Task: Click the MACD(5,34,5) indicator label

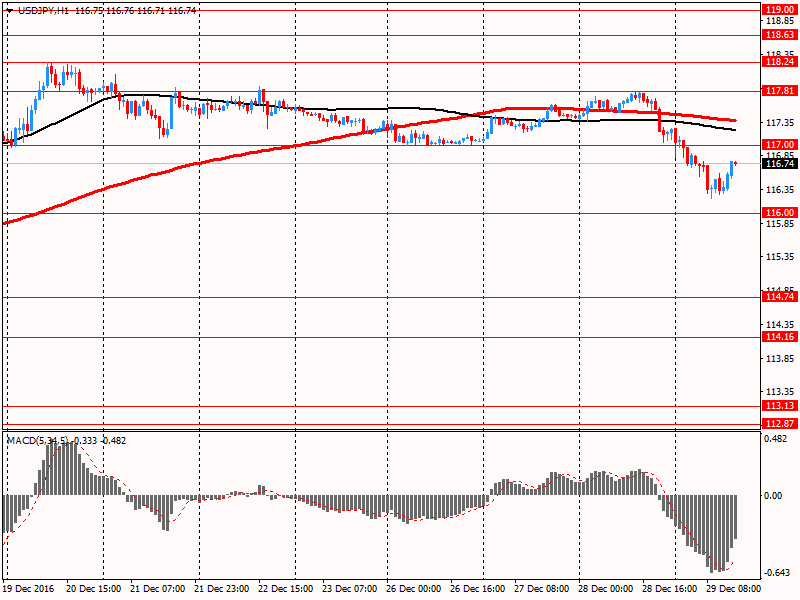Action: pyautogui.click(x=38, y=440)
